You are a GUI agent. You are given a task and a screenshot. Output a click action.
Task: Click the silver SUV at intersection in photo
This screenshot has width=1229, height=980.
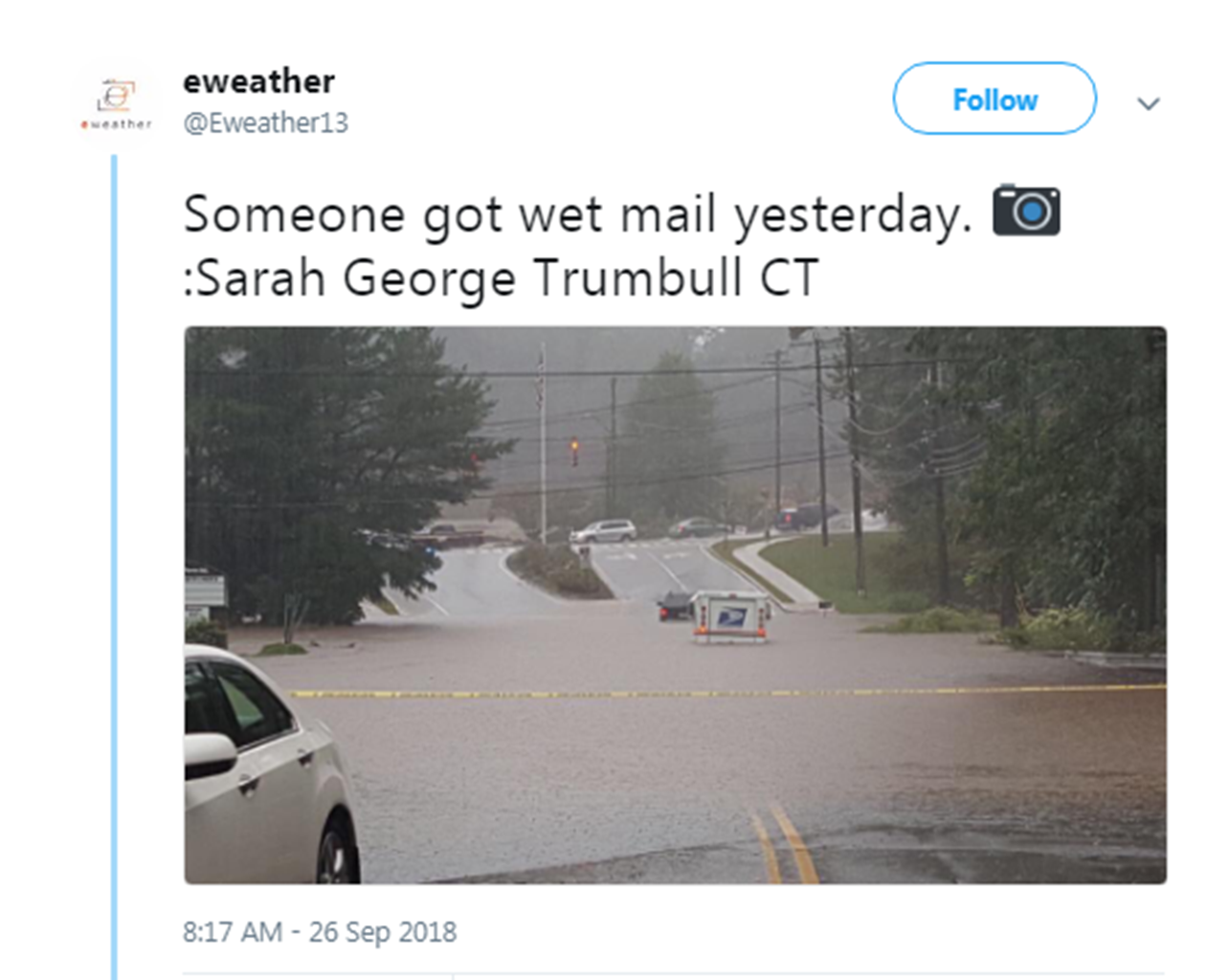click(603, 531)
